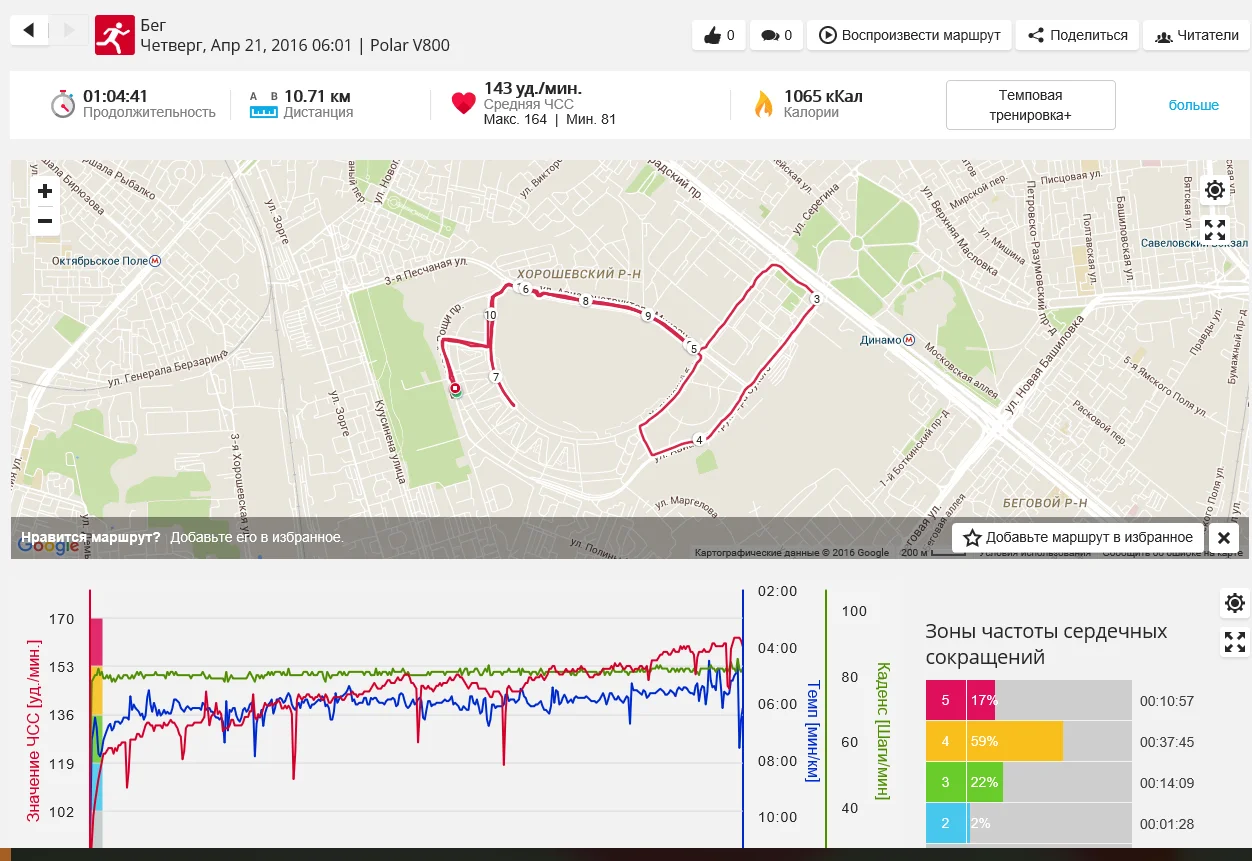The height and width of the screenshot is (861, 1252).
Task: Click heart rate zone 2 bar
Action: coord(1029,824)
